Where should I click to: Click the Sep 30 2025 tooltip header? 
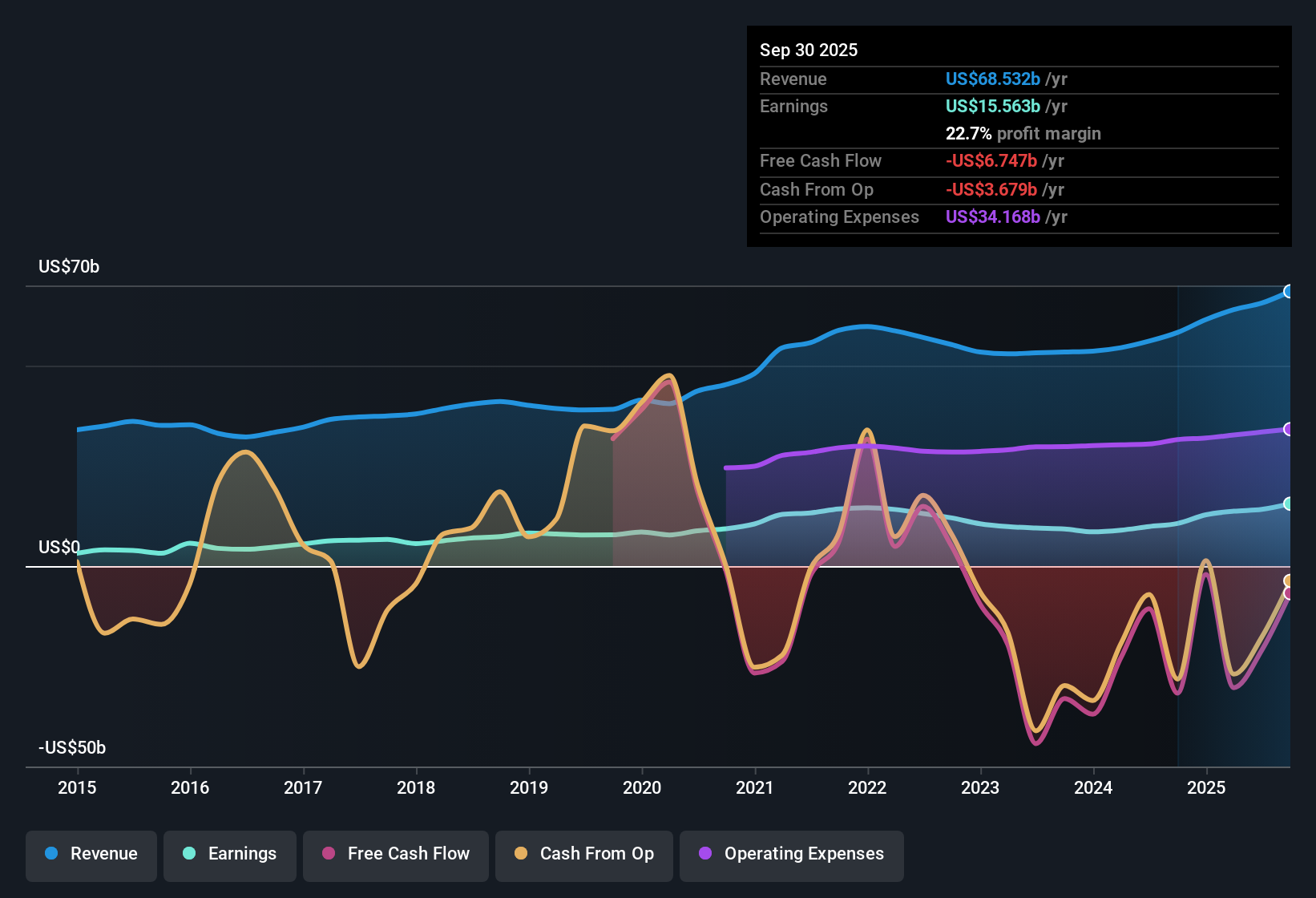coord(809,50)
